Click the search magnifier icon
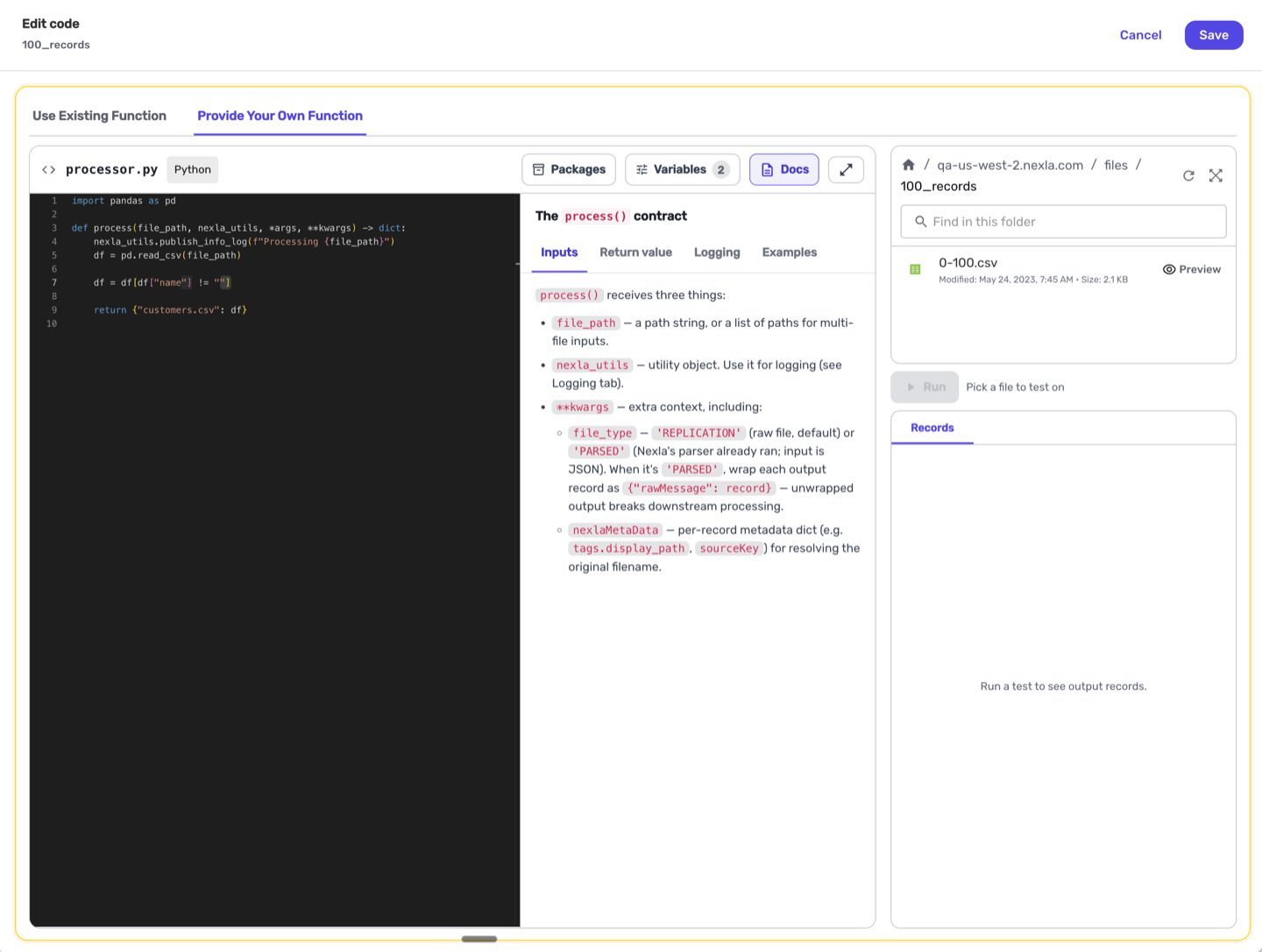 920,222
